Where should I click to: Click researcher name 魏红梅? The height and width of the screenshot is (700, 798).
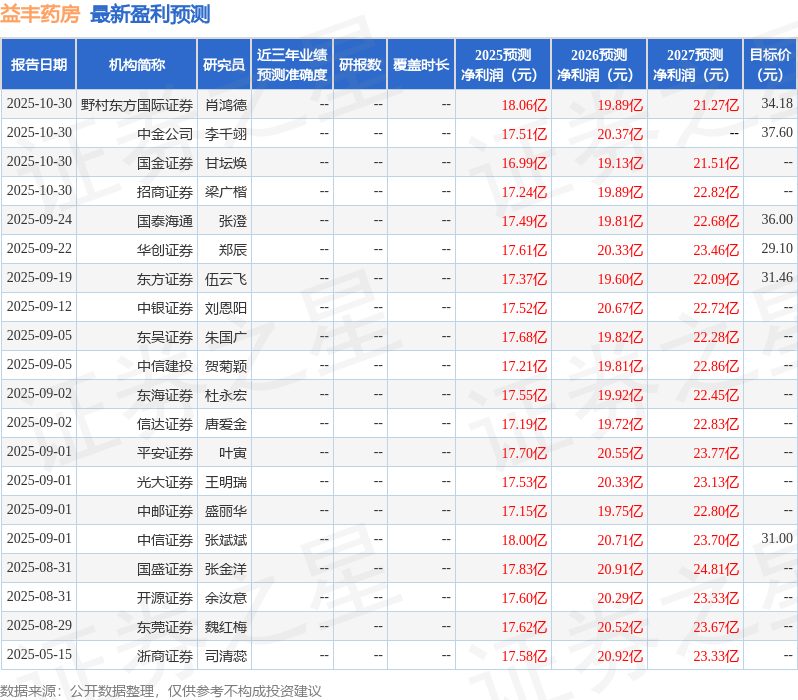pyautogui.click(x=226, y=628)
